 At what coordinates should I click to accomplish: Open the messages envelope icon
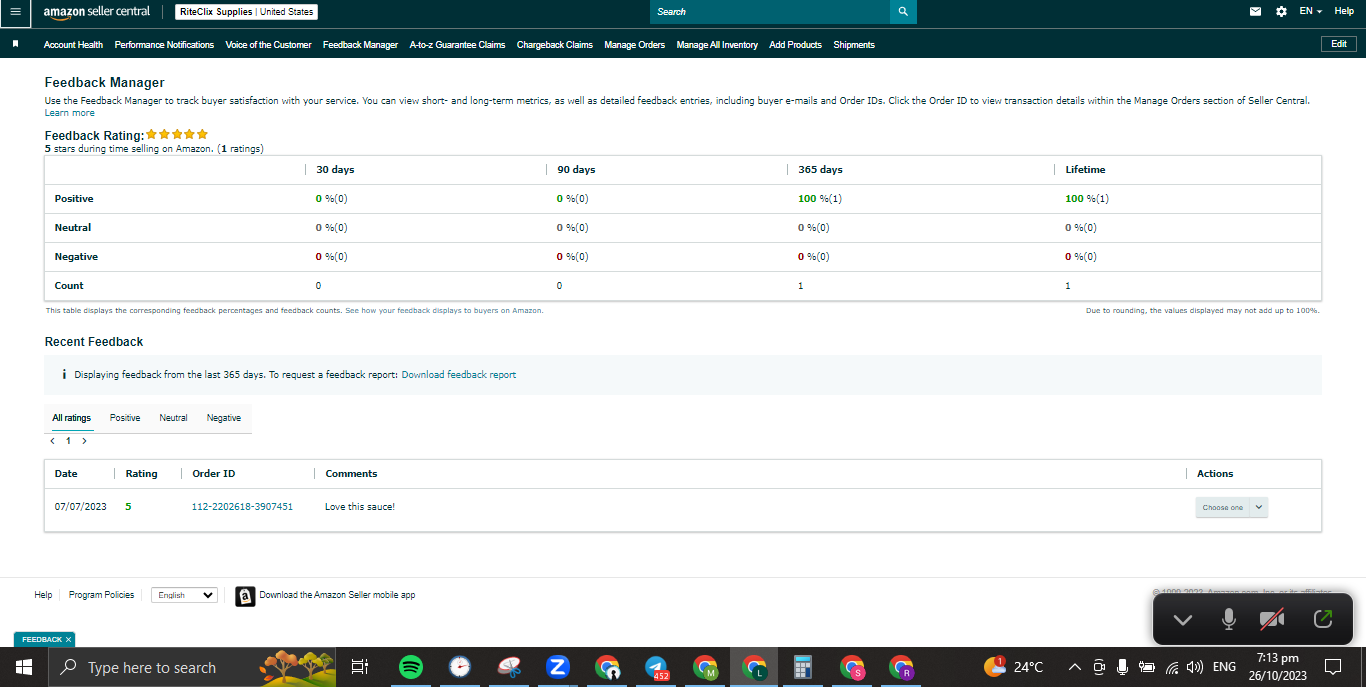click(x=1256, y=12)
